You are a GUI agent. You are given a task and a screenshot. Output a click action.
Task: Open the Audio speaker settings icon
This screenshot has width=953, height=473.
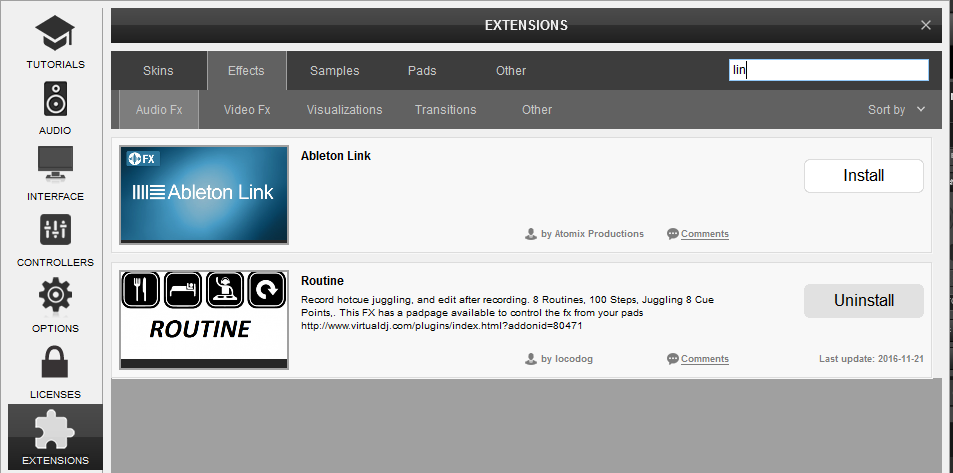[55, 99]
